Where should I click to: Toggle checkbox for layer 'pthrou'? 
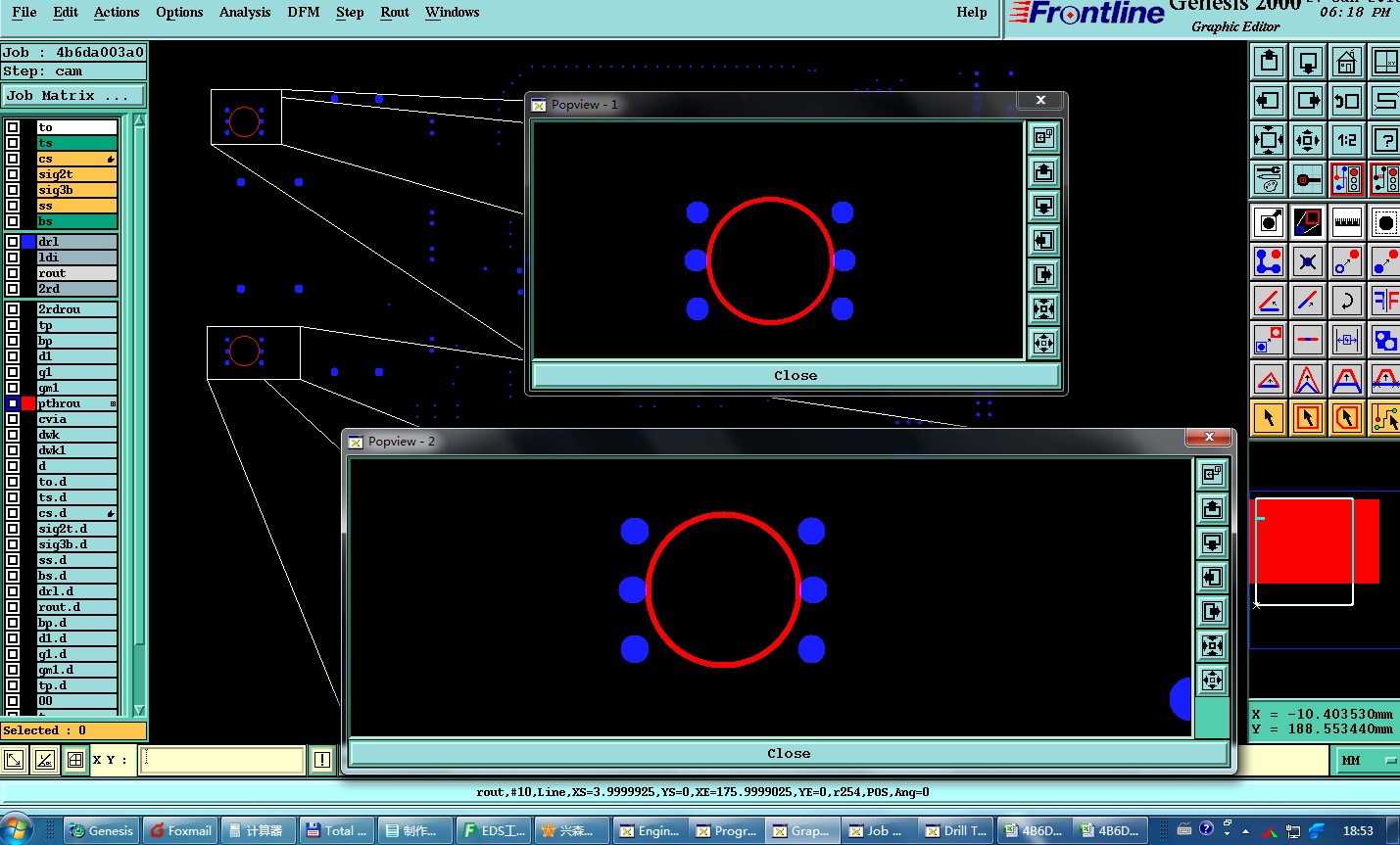(13, 403)
